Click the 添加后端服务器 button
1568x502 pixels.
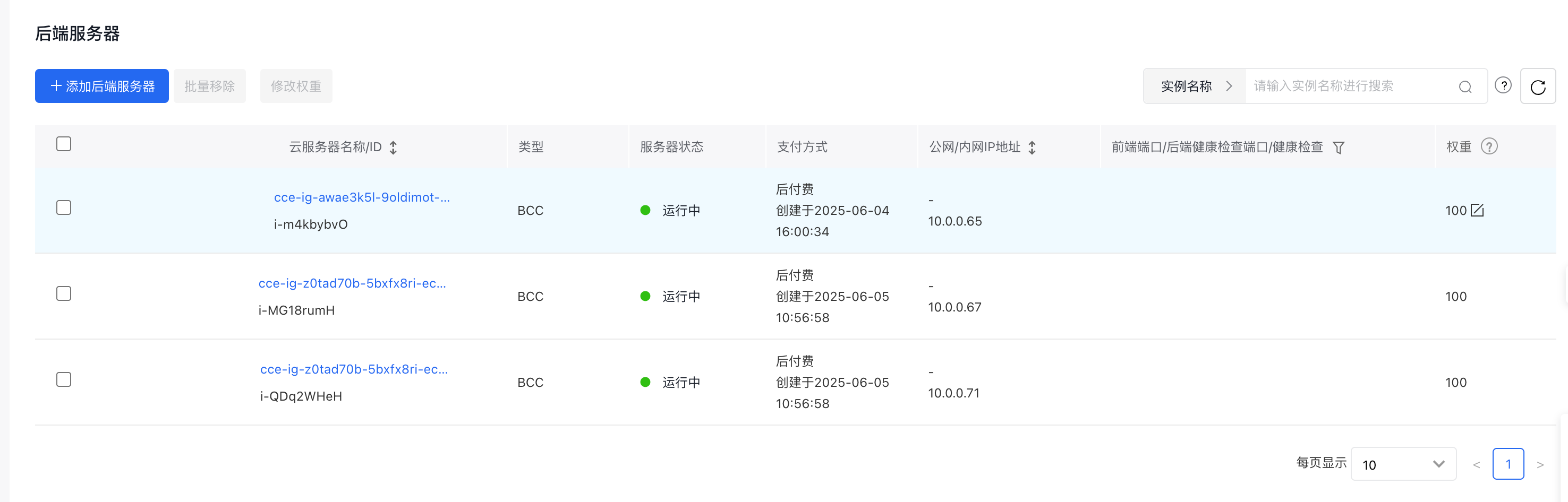click(x=101, y=86)
